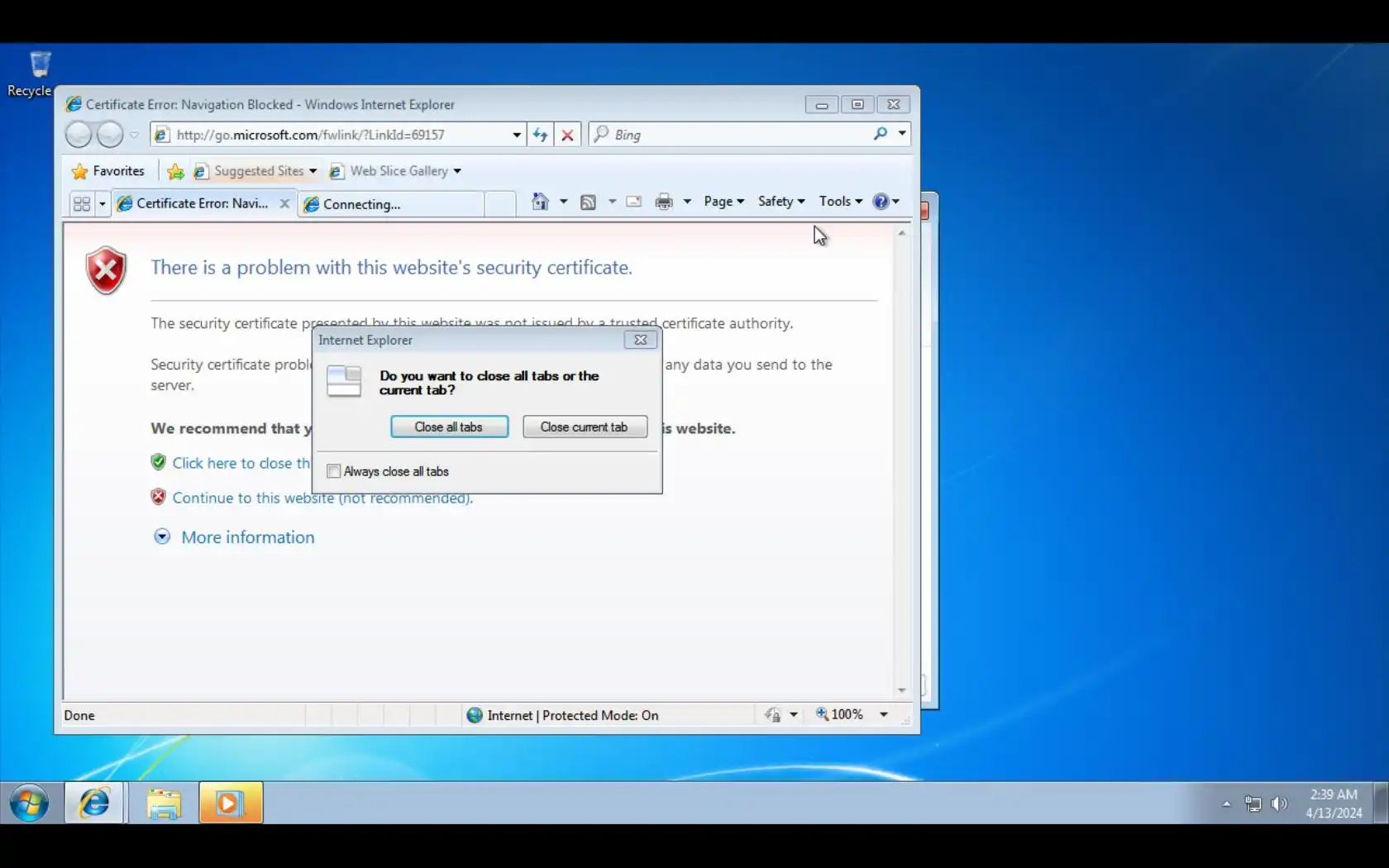Open the Help menu dropdown arrow
The image size is (1389, 868).
coord(895,202)
